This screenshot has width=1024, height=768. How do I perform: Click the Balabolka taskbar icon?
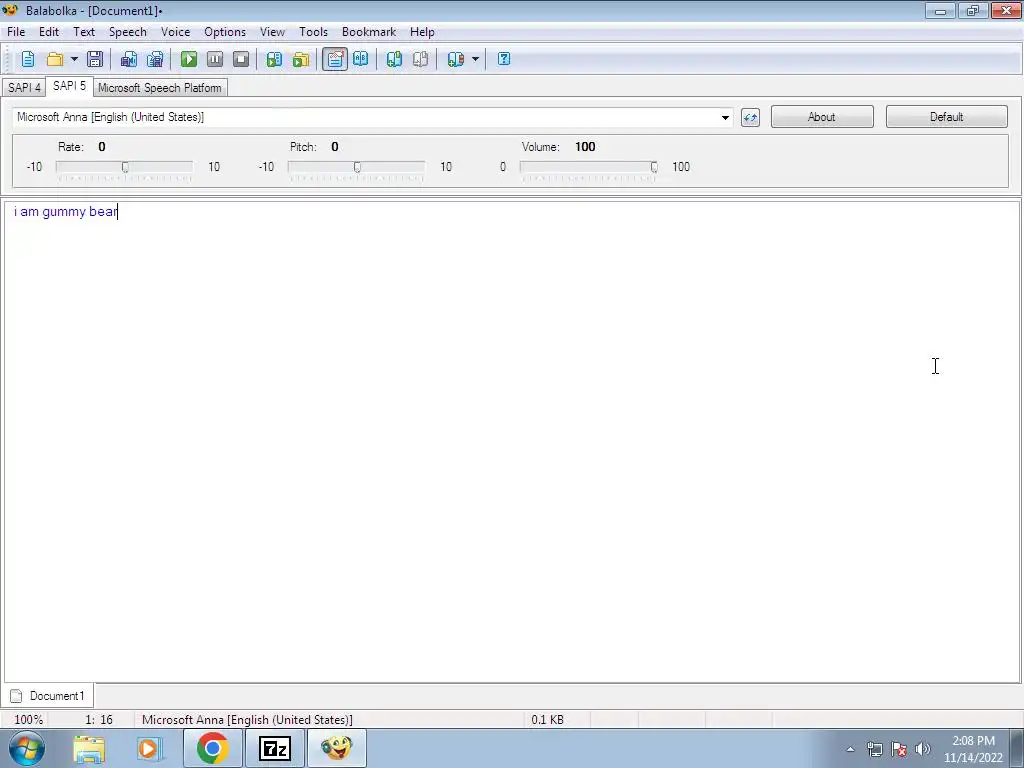coord(337,748)
